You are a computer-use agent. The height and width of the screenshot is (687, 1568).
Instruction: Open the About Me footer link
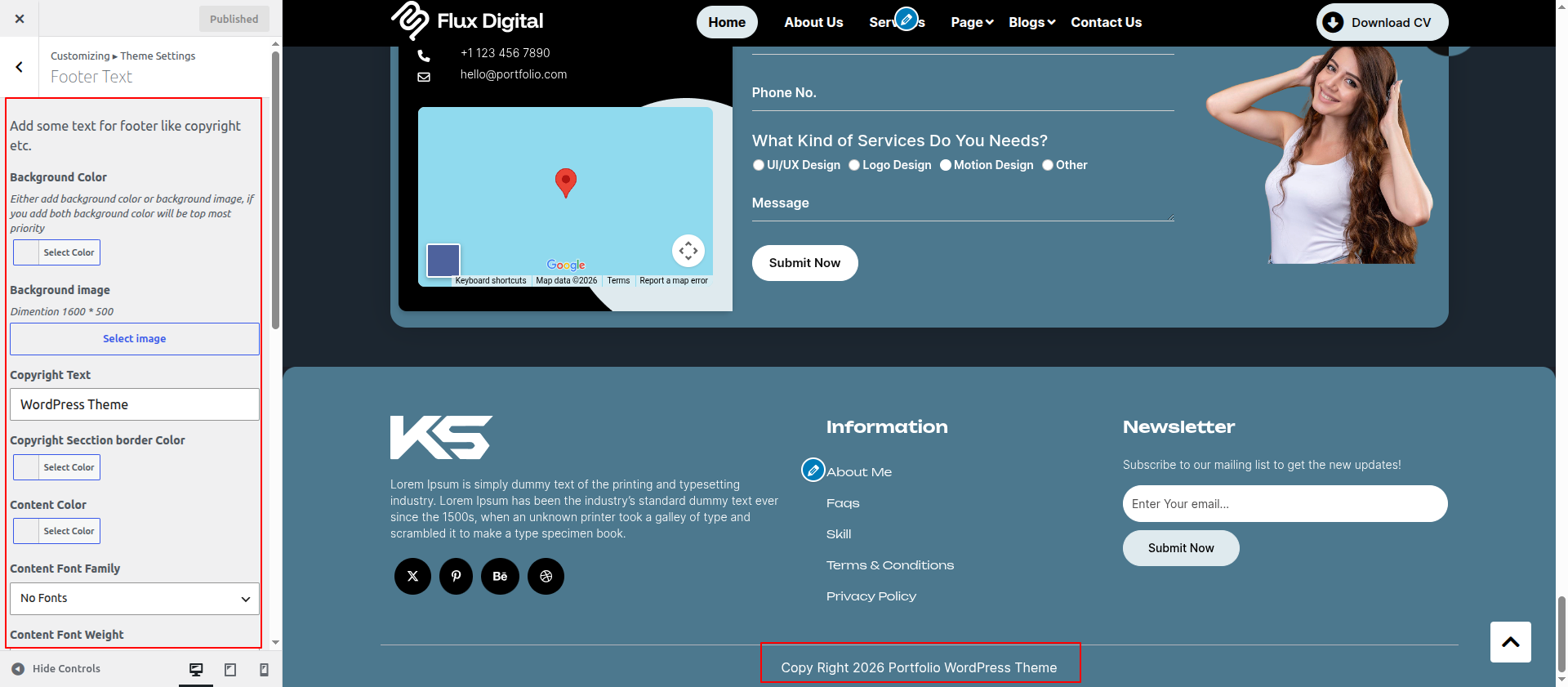click(859, 472)
